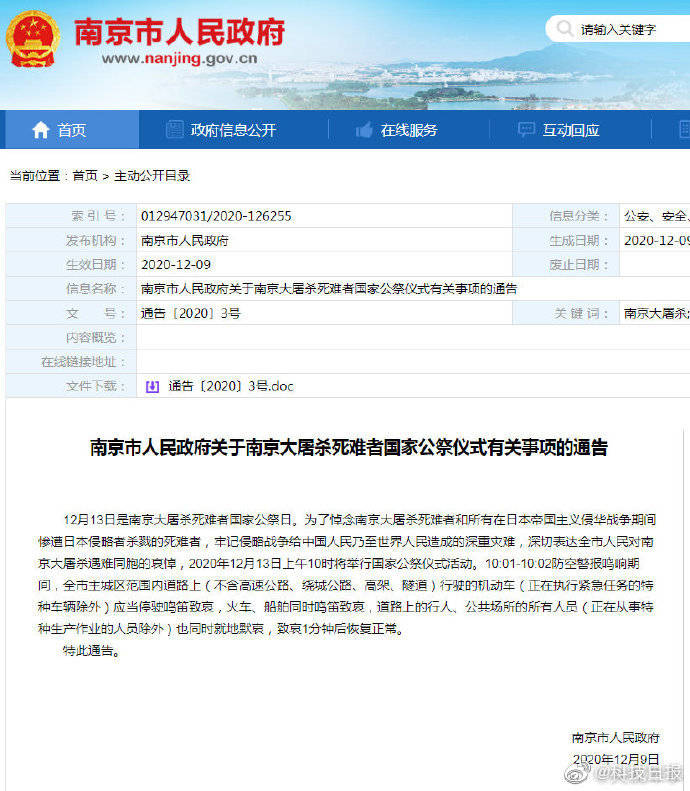This screenshot has width=690, height=791.
Task: Select the 废止日期 label cell
Action: coord(566,264)
